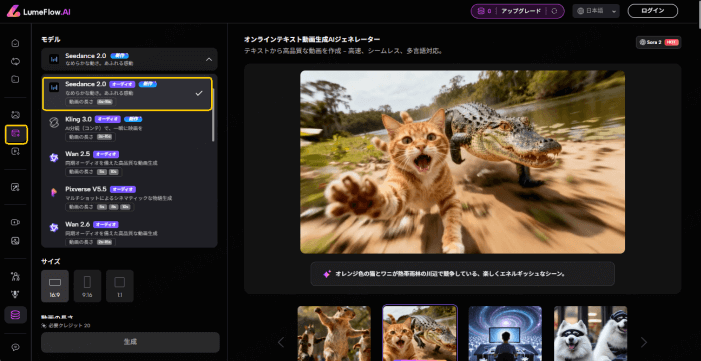Click the model list scrollbar

pyautogui.click(x=214, y=114)
